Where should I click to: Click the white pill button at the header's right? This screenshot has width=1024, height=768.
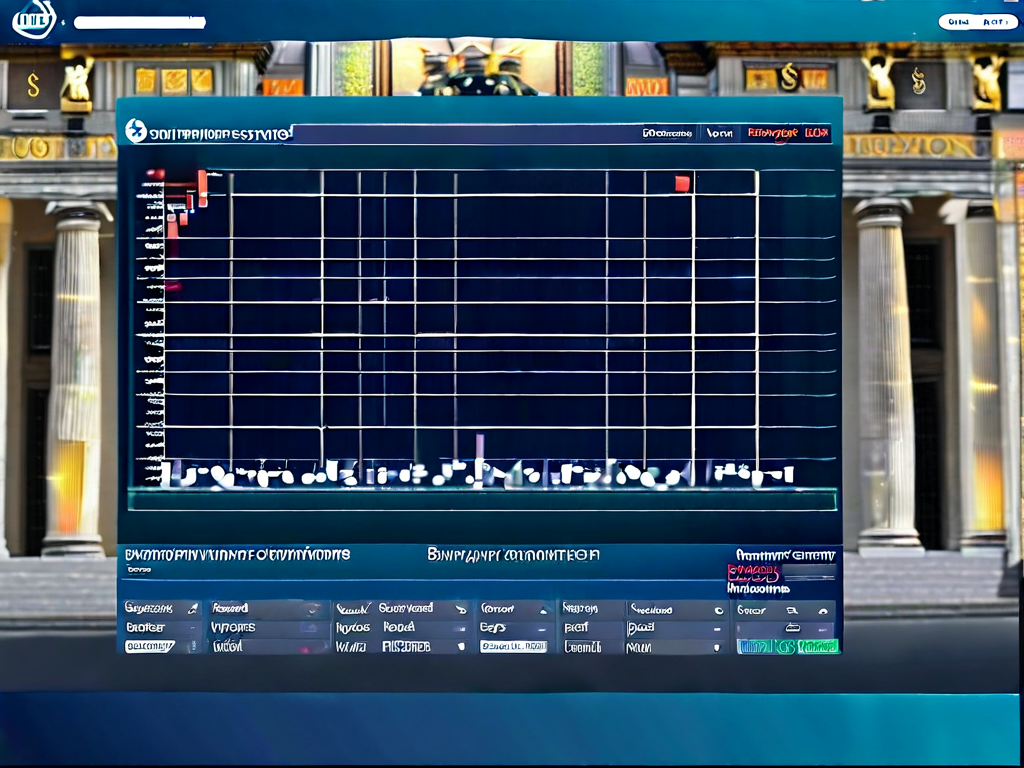point(978,22)
